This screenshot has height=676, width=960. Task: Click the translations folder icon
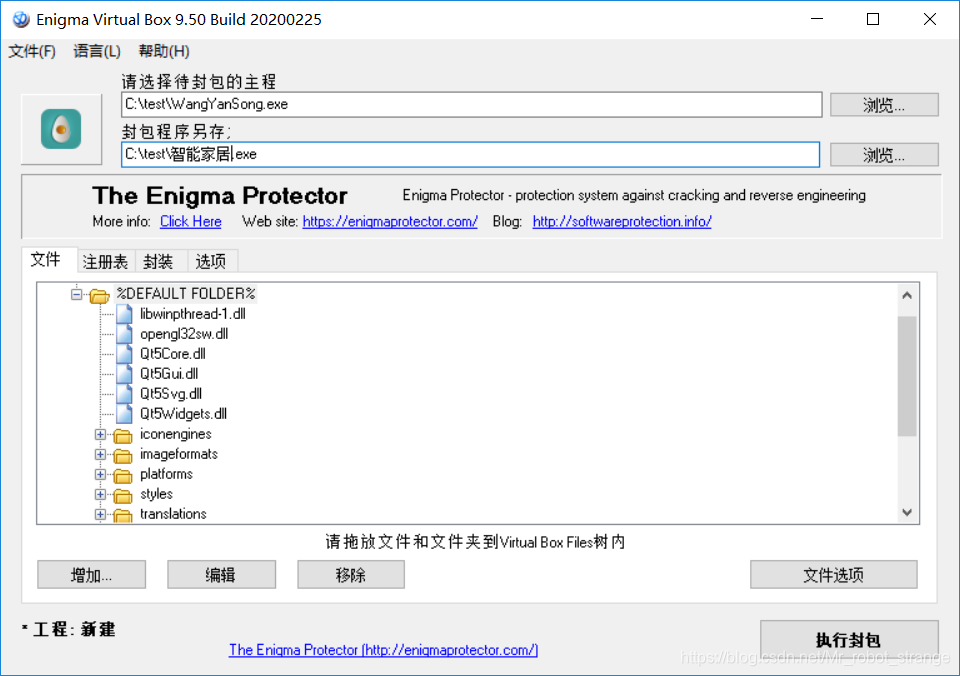tap(123, 515)
